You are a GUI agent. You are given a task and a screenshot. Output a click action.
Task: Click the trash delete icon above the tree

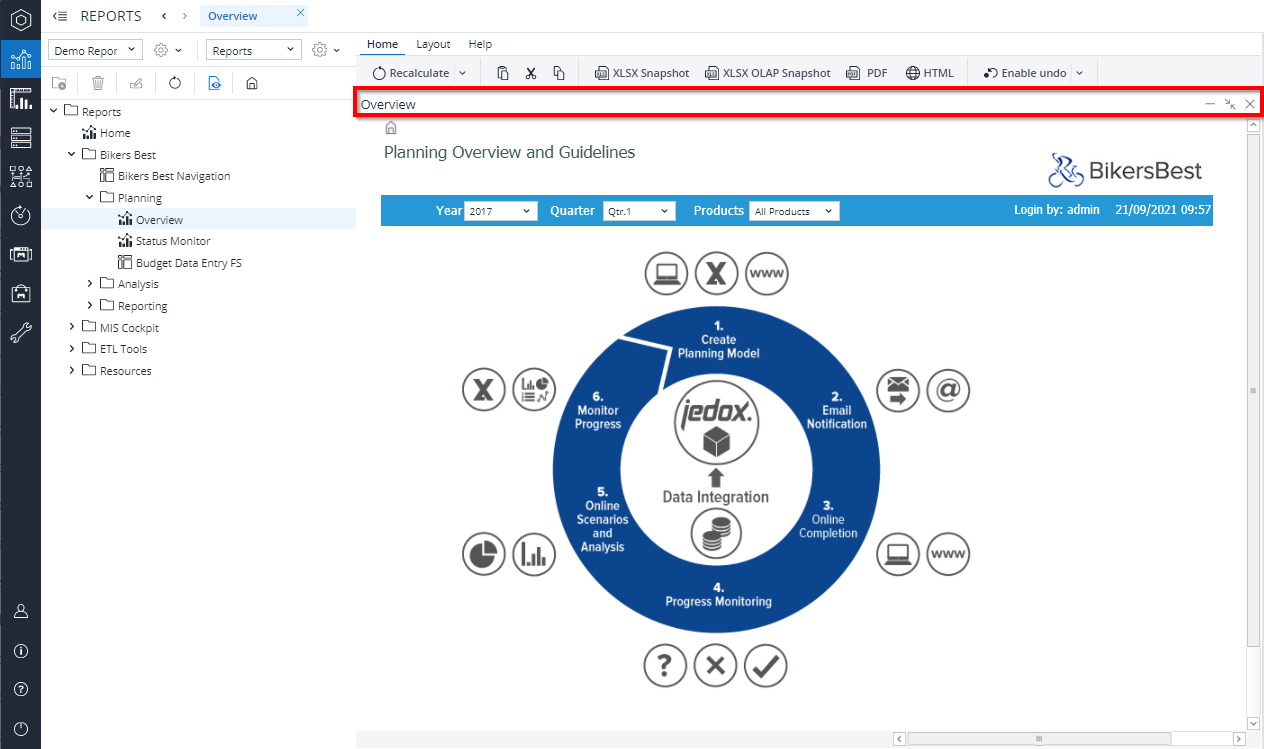point(98,84)
